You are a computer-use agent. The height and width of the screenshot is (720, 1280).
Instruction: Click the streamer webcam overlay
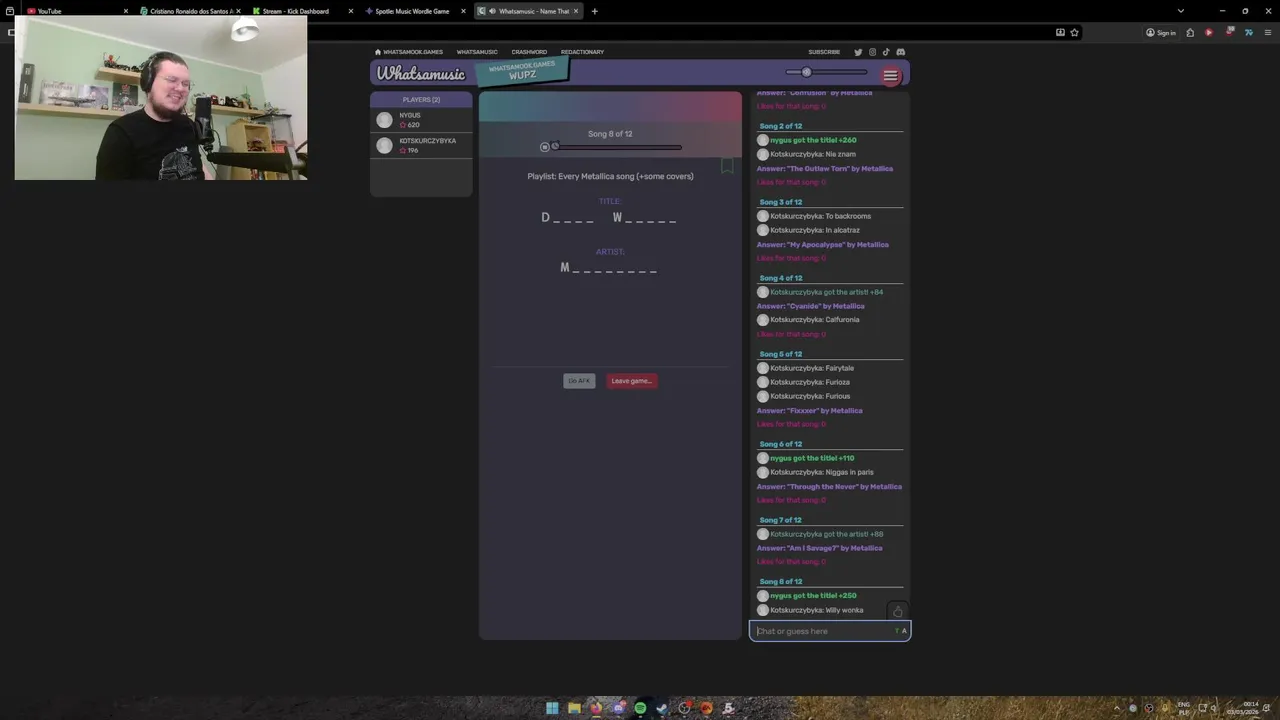[x=161, y=98]
